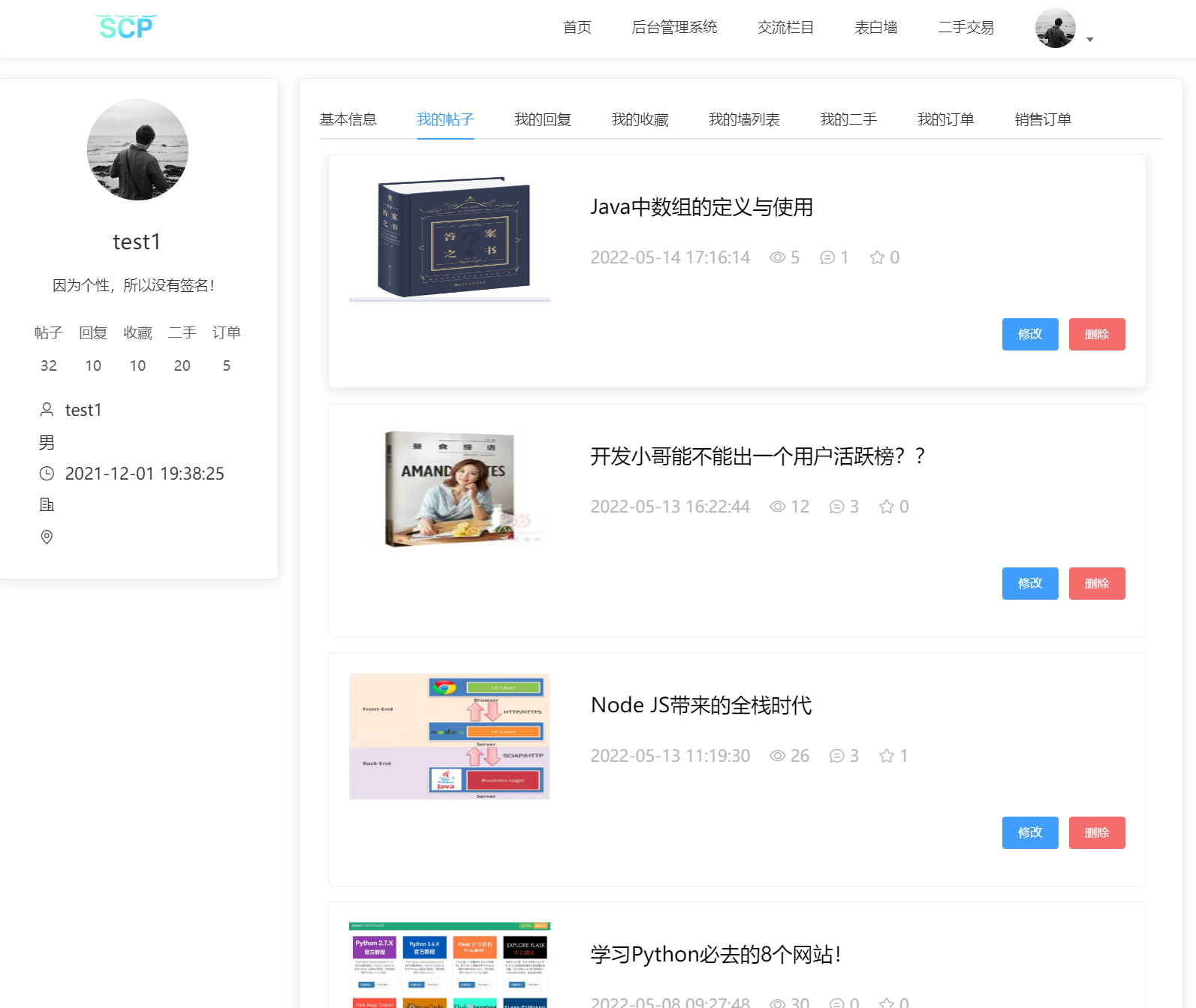Click the 收藏 stat label
The image size is (1196, 1008).
137,332
